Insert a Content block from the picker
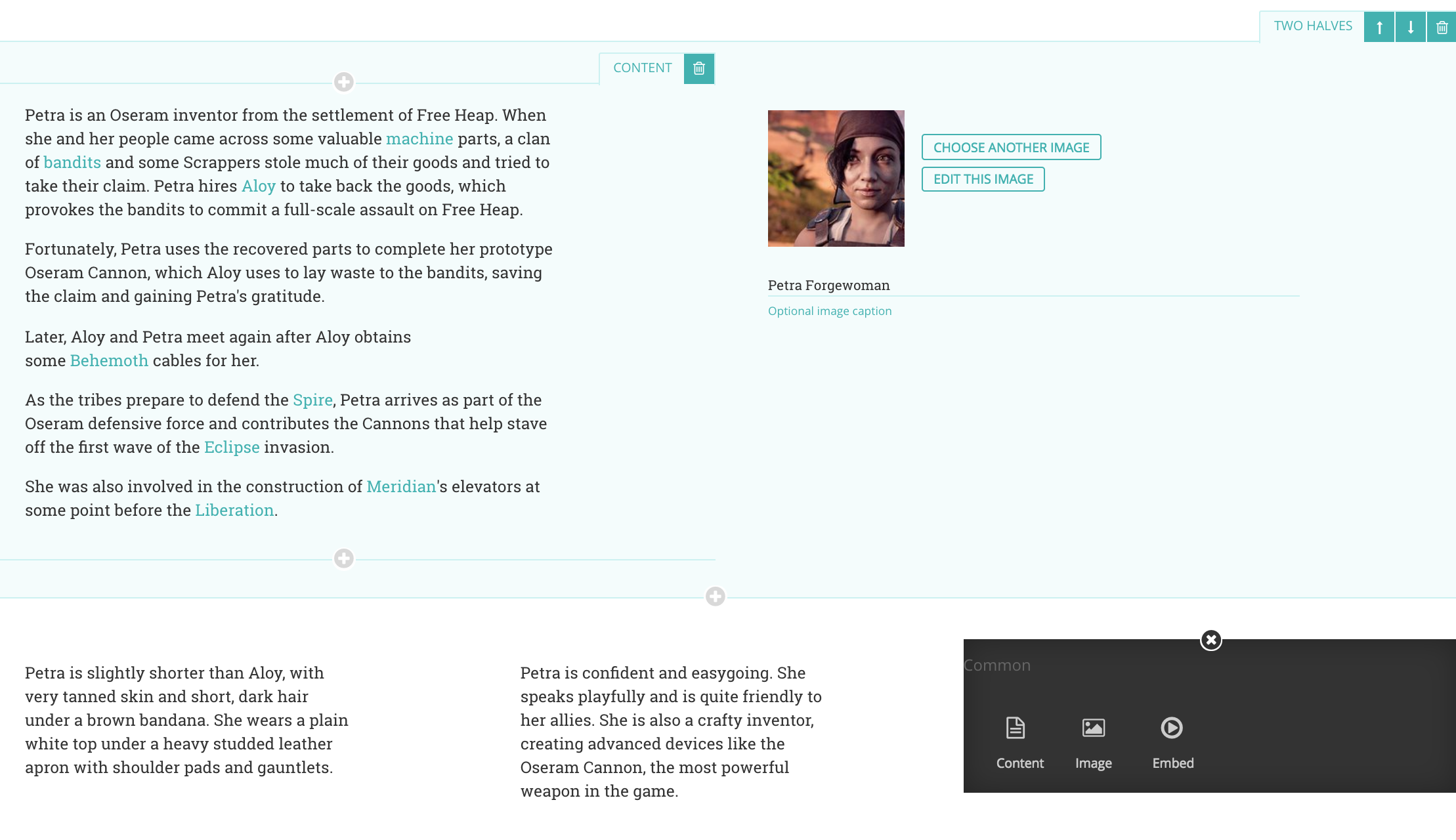 click(x=1019, y=743)
